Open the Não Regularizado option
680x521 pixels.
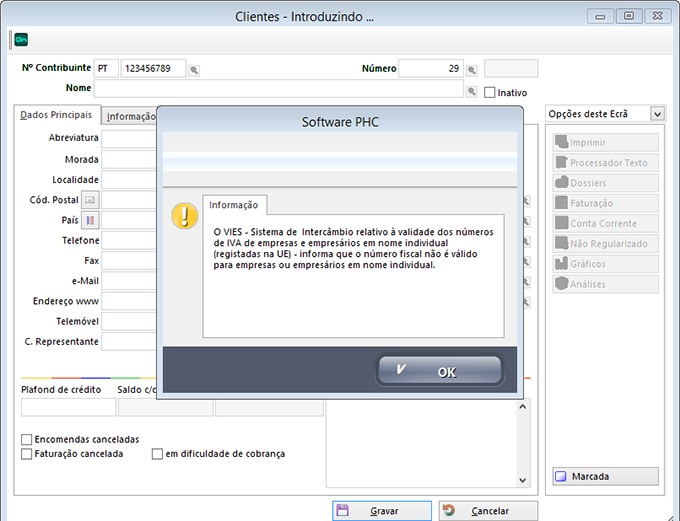tap(605, 244)
